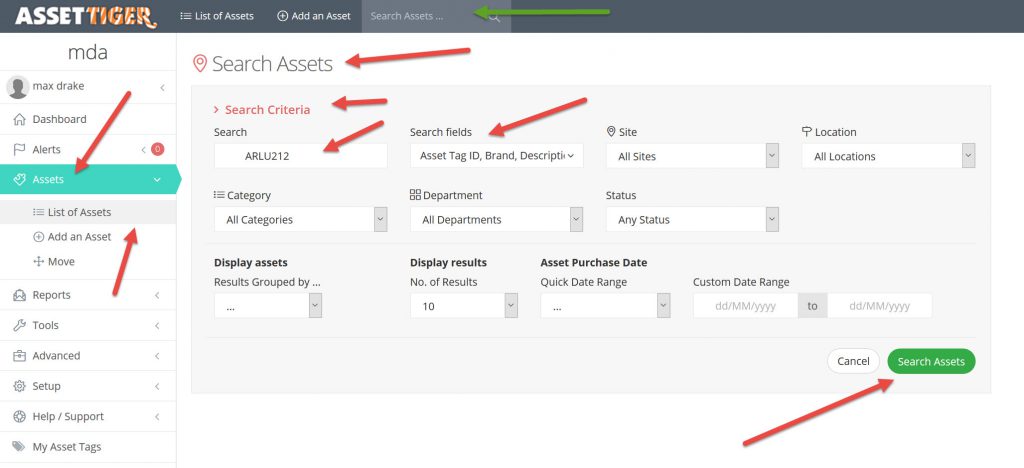
Task: Select List of Assets in sidebar submenu
Action: point(80,212)
